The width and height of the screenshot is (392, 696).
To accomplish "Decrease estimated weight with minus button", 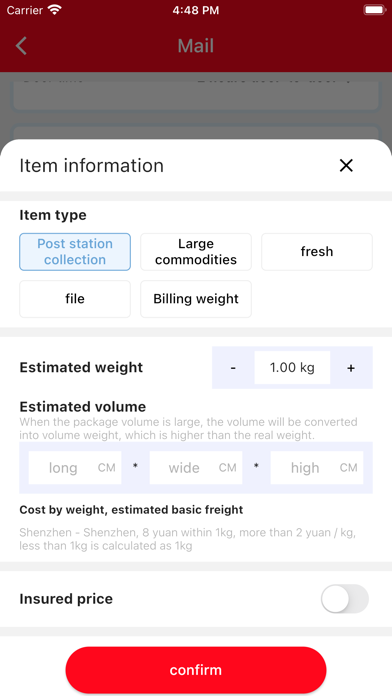I will [233, 368].
